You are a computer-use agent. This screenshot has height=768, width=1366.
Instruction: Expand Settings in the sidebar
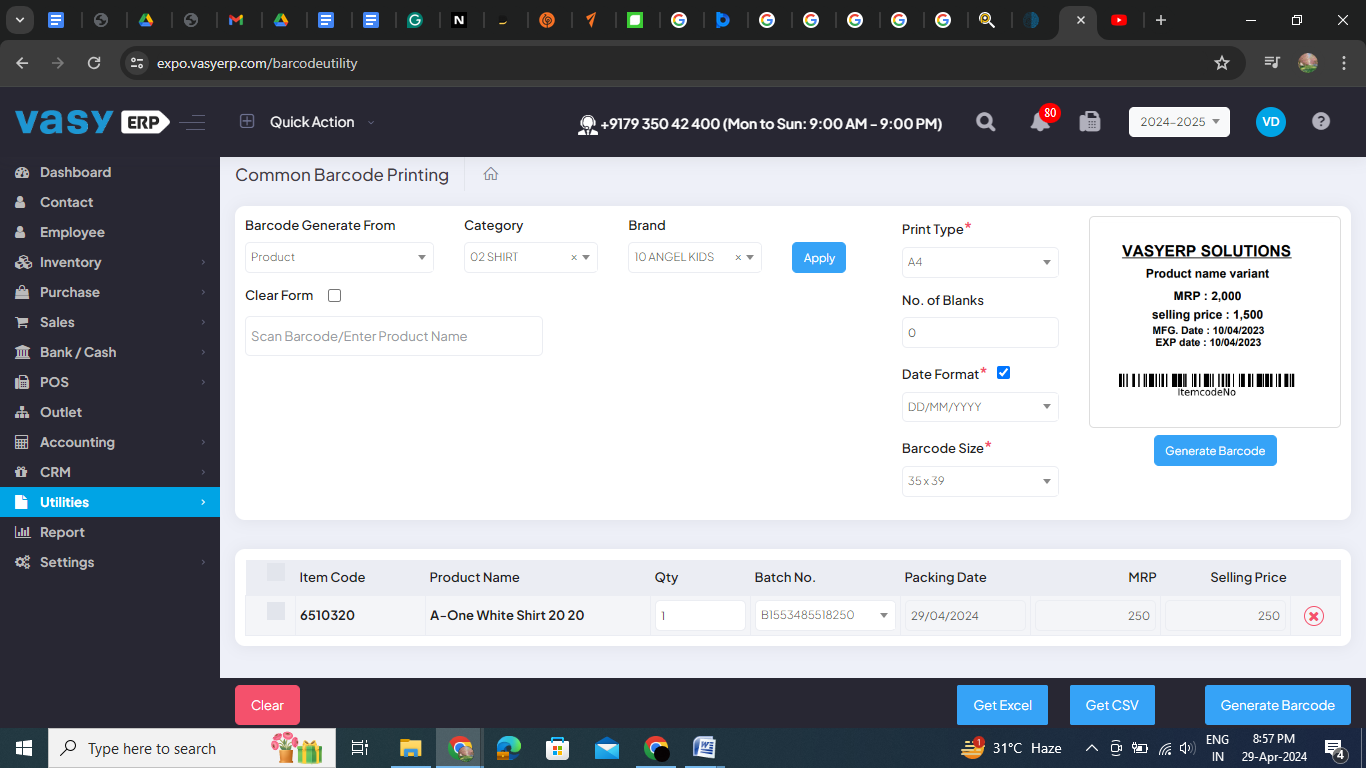click(110, 562)
